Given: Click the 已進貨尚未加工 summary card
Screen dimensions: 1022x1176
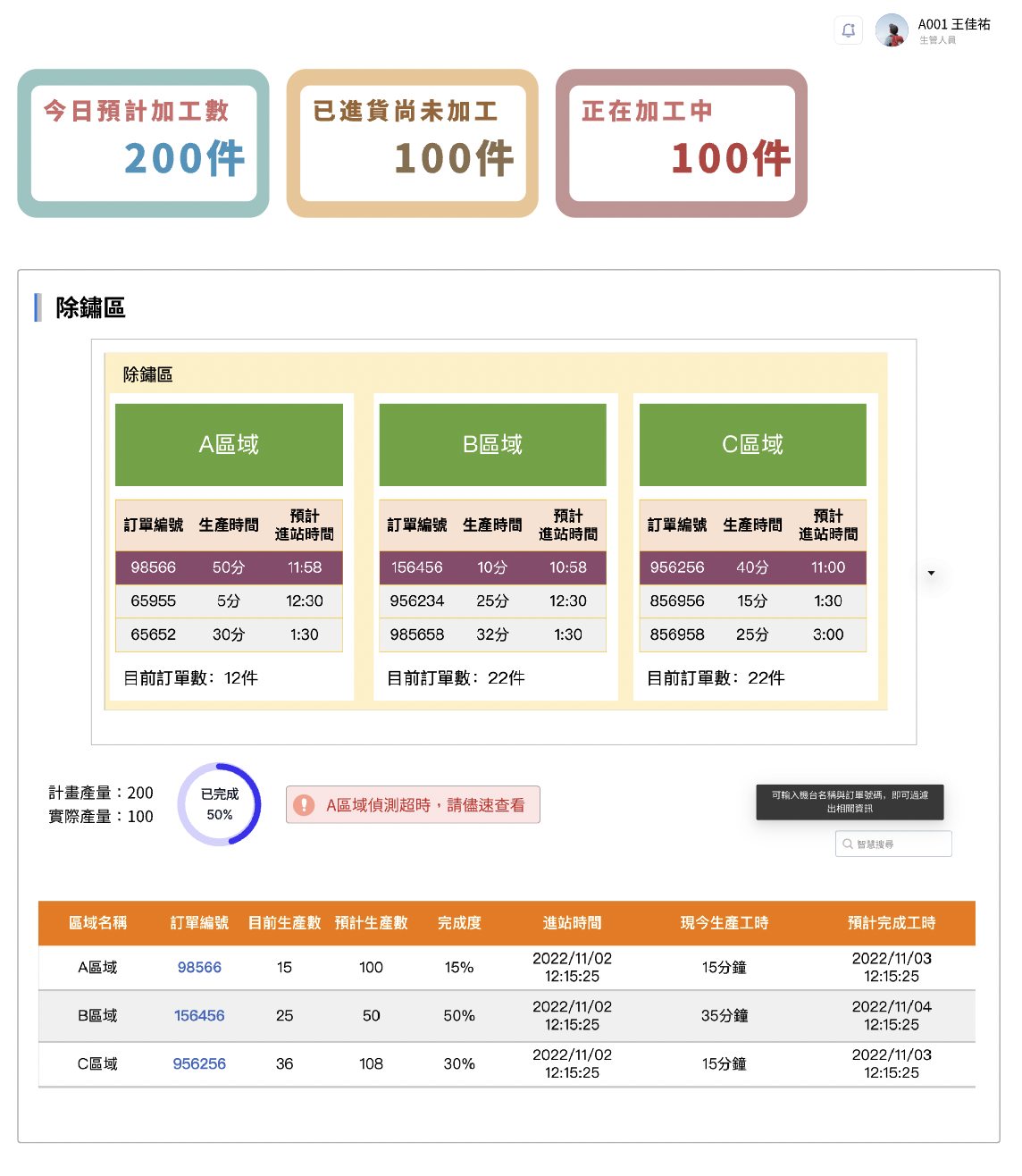Looking at the screenshot, I should click(412, 143).
